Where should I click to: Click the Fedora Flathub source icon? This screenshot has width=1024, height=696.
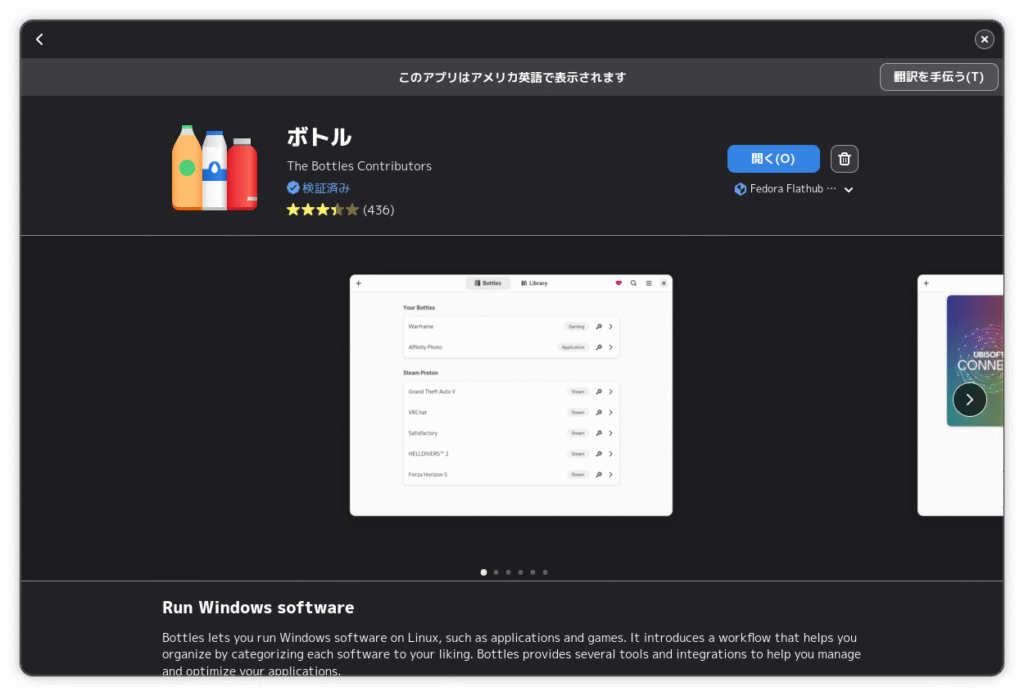740,189
